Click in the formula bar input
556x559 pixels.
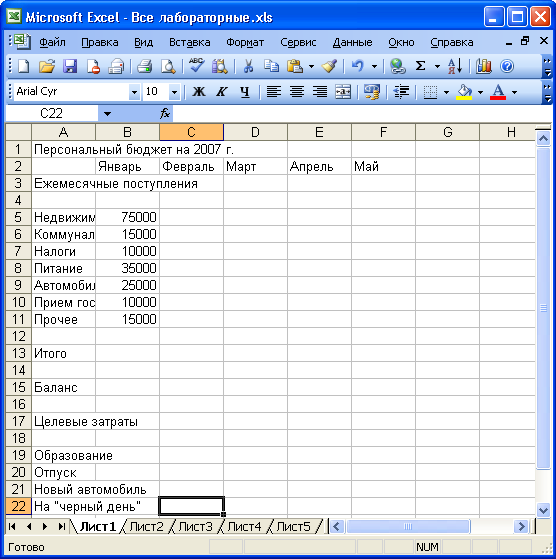coord(362,114)
